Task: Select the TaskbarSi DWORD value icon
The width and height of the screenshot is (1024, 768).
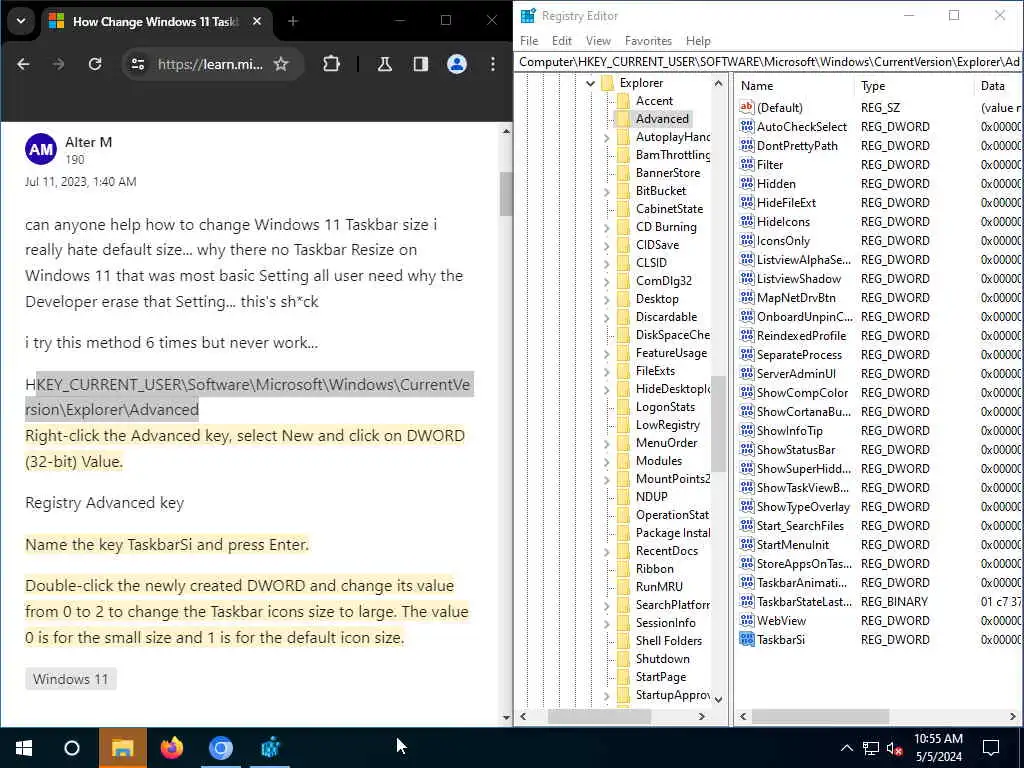Action: pos(746,639)
